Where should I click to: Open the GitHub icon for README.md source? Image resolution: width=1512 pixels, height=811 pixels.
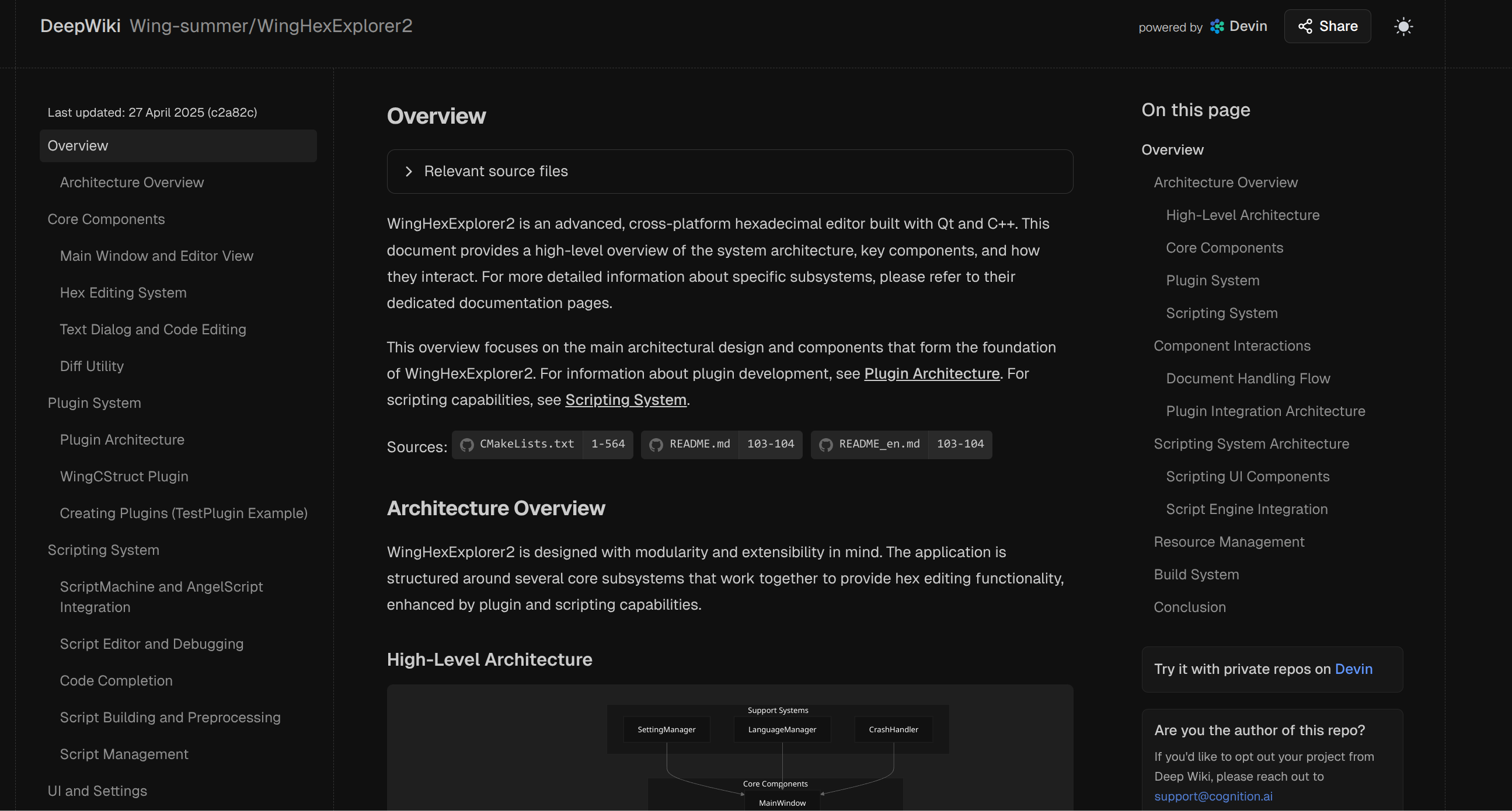point(656,445)
